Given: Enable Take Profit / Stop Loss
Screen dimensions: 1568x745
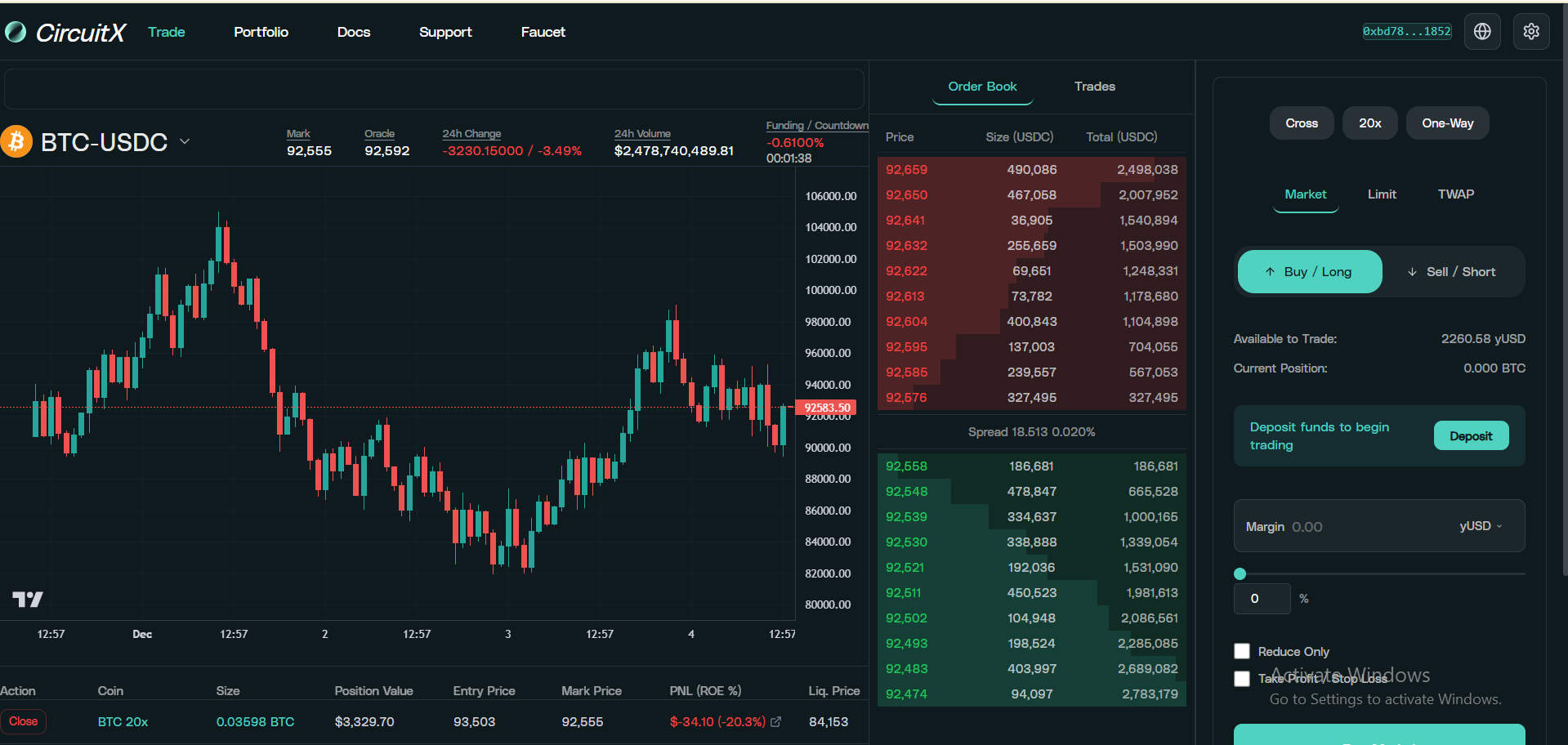Looking at the screenshot, I should [x=1242, y=679].
